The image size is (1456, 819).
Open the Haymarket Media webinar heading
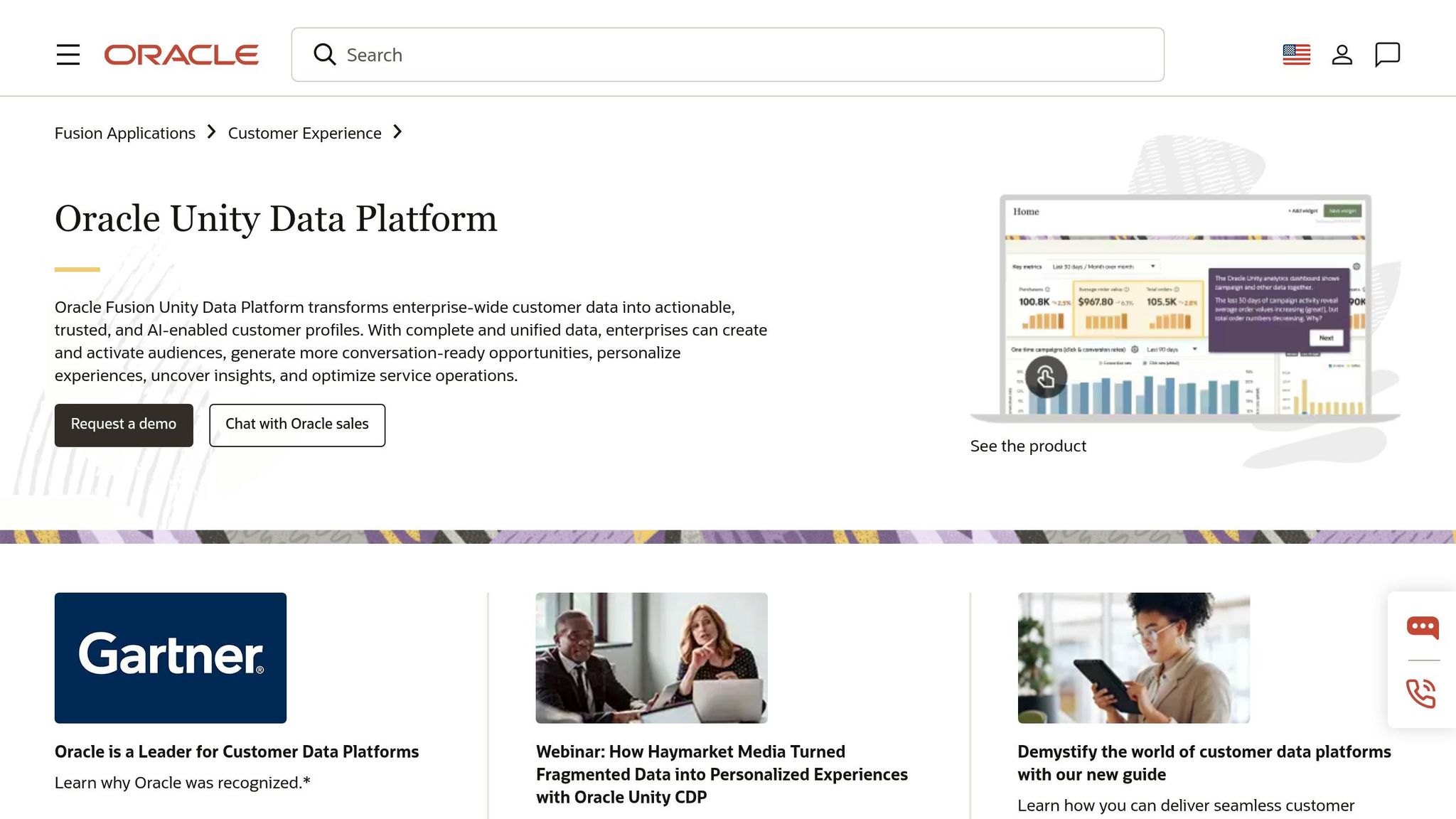click(722, 774)
